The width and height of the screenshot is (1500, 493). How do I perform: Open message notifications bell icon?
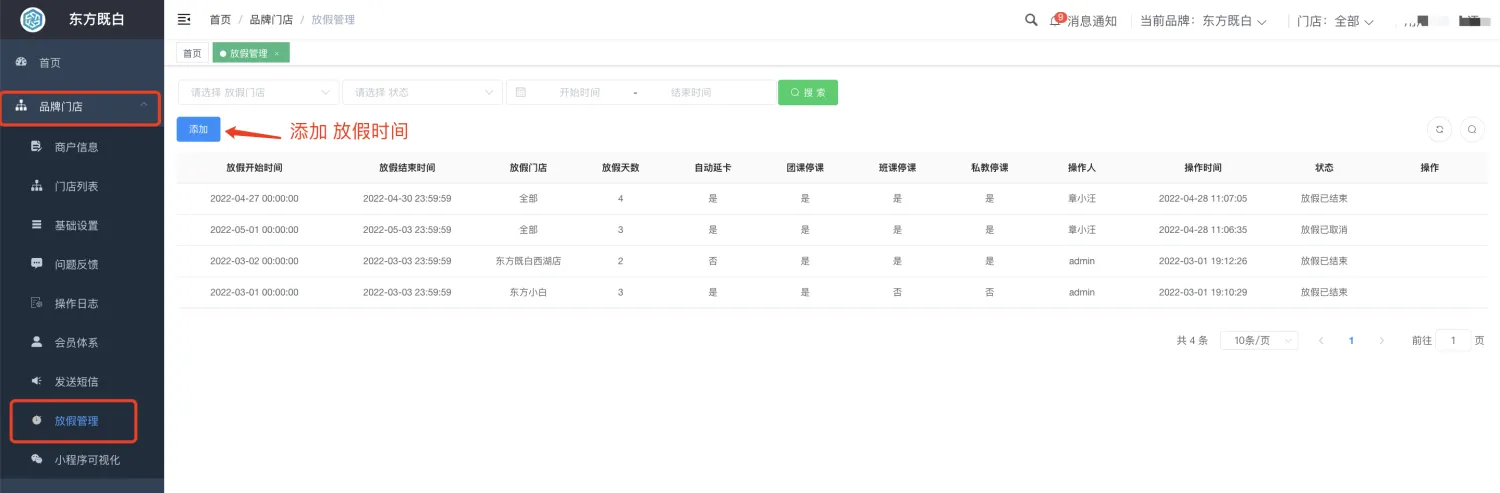click(1056, 20)
